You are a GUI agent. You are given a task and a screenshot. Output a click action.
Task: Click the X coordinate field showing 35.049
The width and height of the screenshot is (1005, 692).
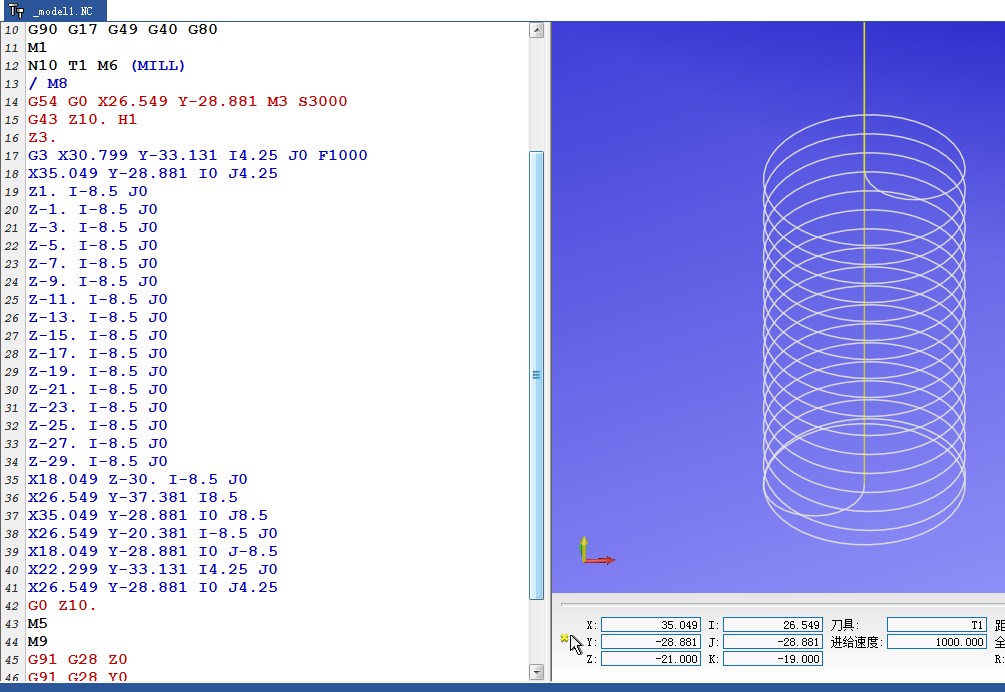[651, 625]
